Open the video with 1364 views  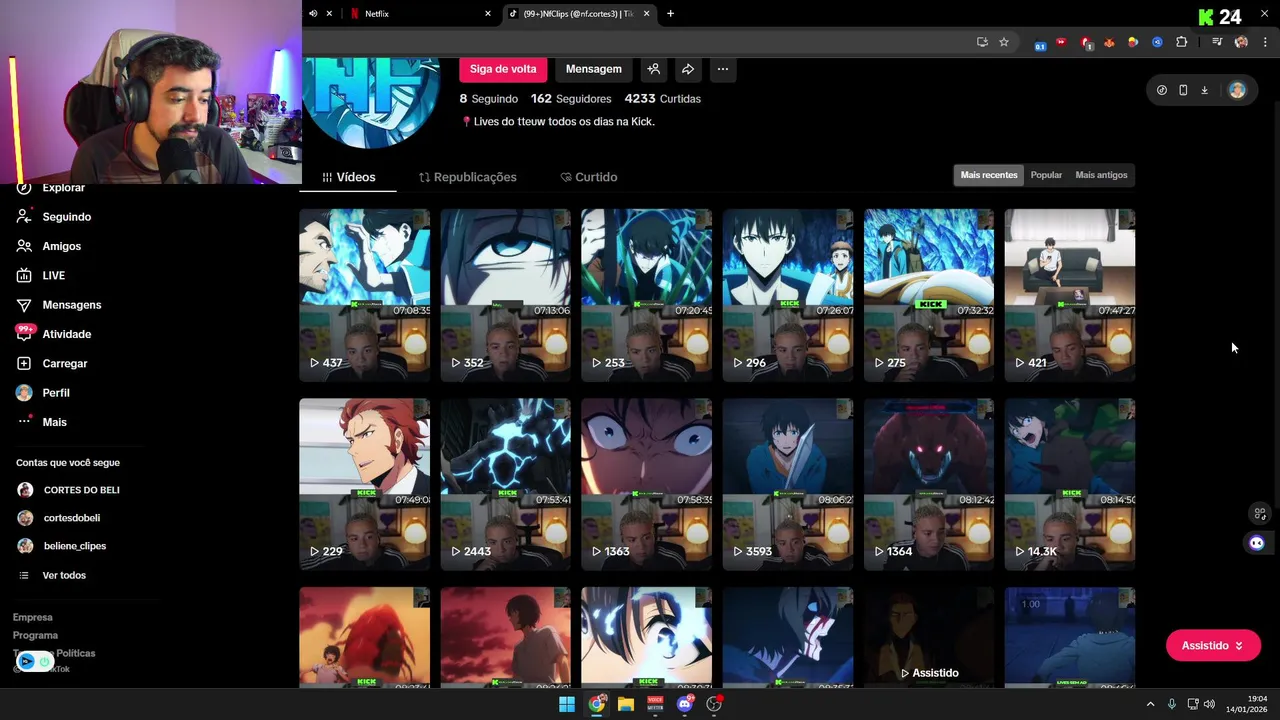(x=928, y=484)
